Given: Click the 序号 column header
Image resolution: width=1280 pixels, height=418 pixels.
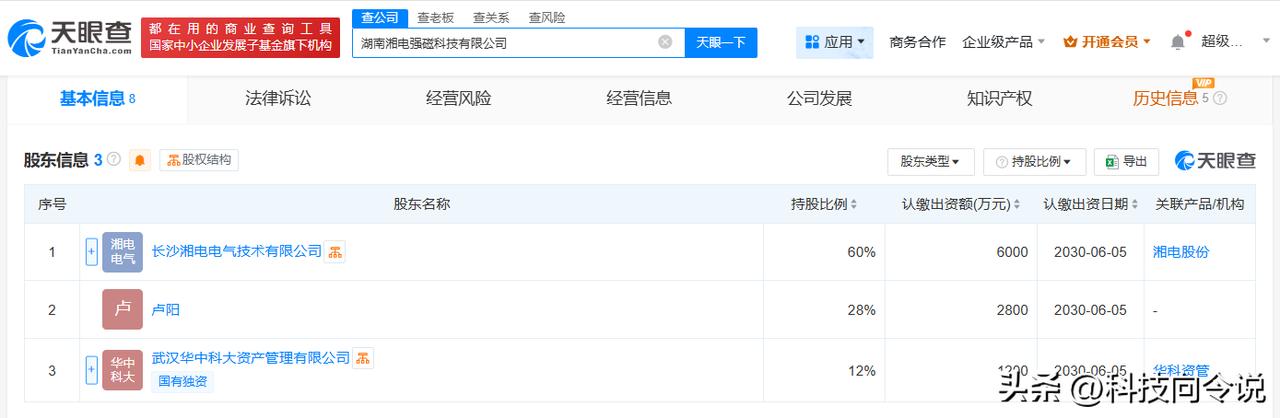Looking at the screenshot, I should [x=52, y=204].
